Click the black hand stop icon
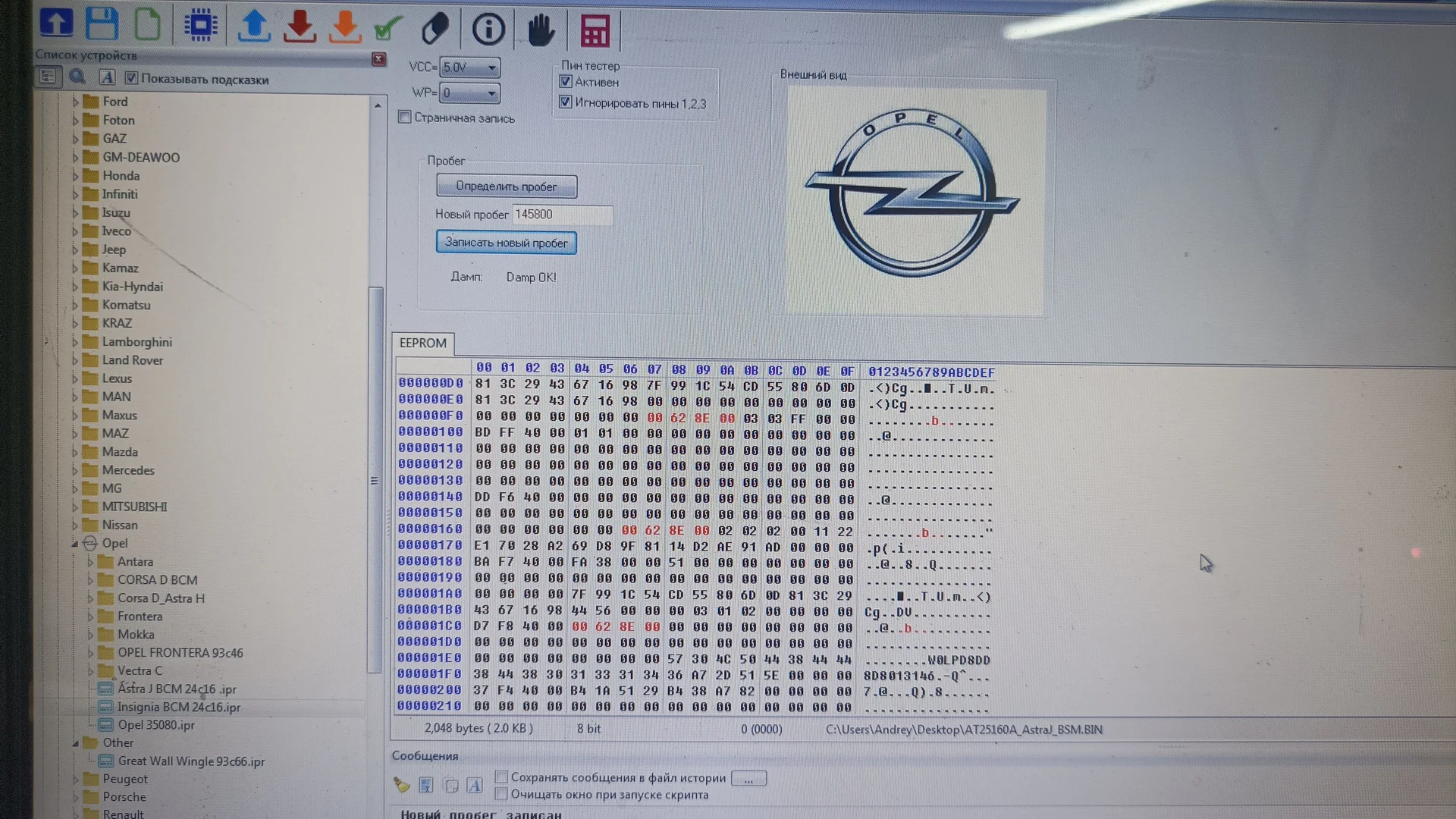Screen dimensions: 1456x819 point(541,30)
